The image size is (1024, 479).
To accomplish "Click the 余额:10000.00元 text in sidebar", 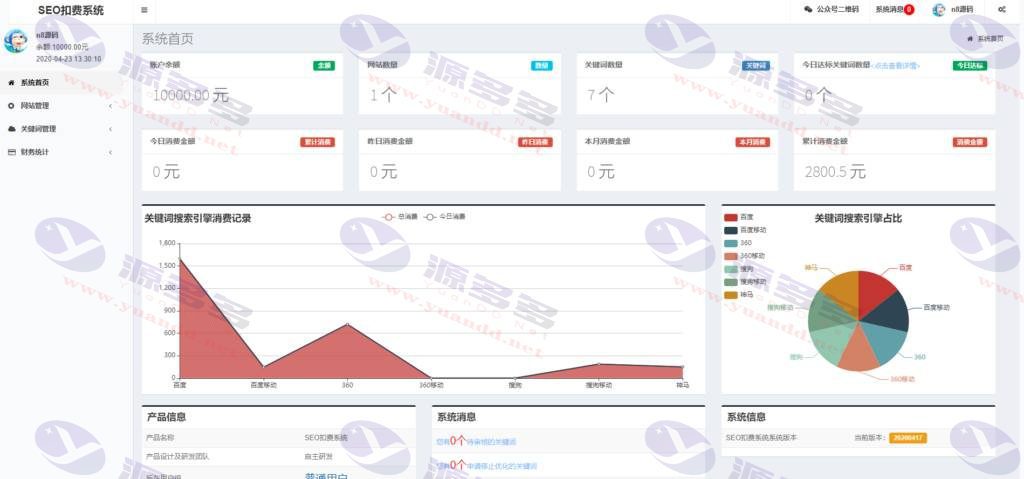I will (x=62, y=47).
